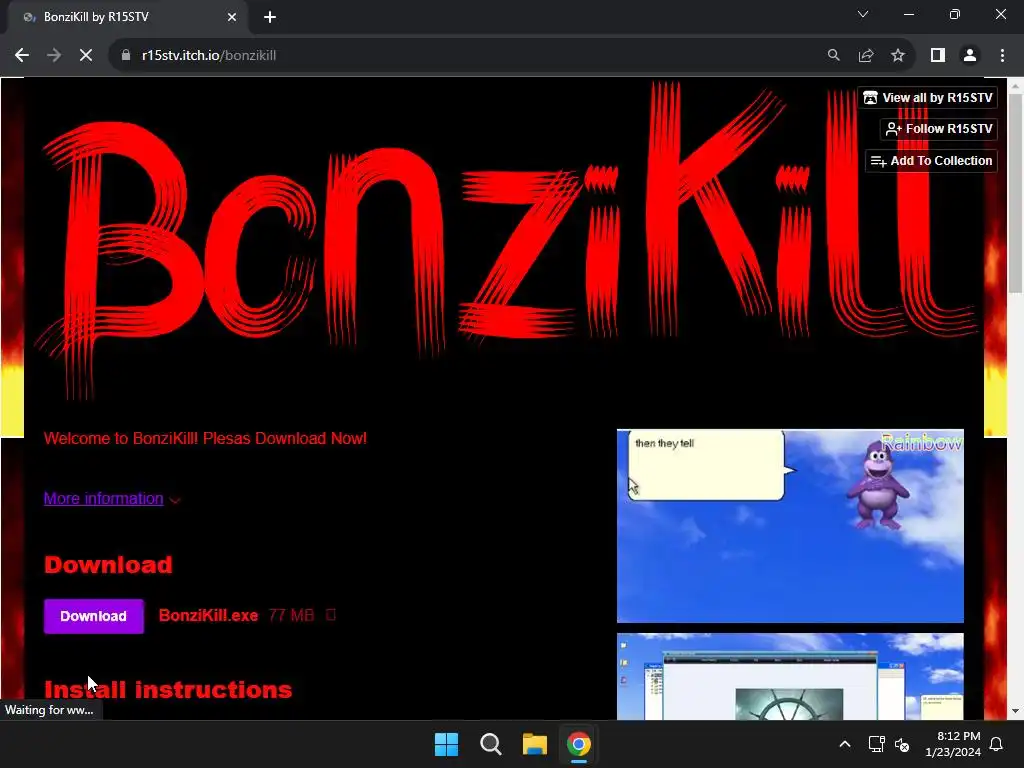Close the BonziKill by R15STV tab
This screenshot has width=1024, height=768.
[x=232, y=17]
